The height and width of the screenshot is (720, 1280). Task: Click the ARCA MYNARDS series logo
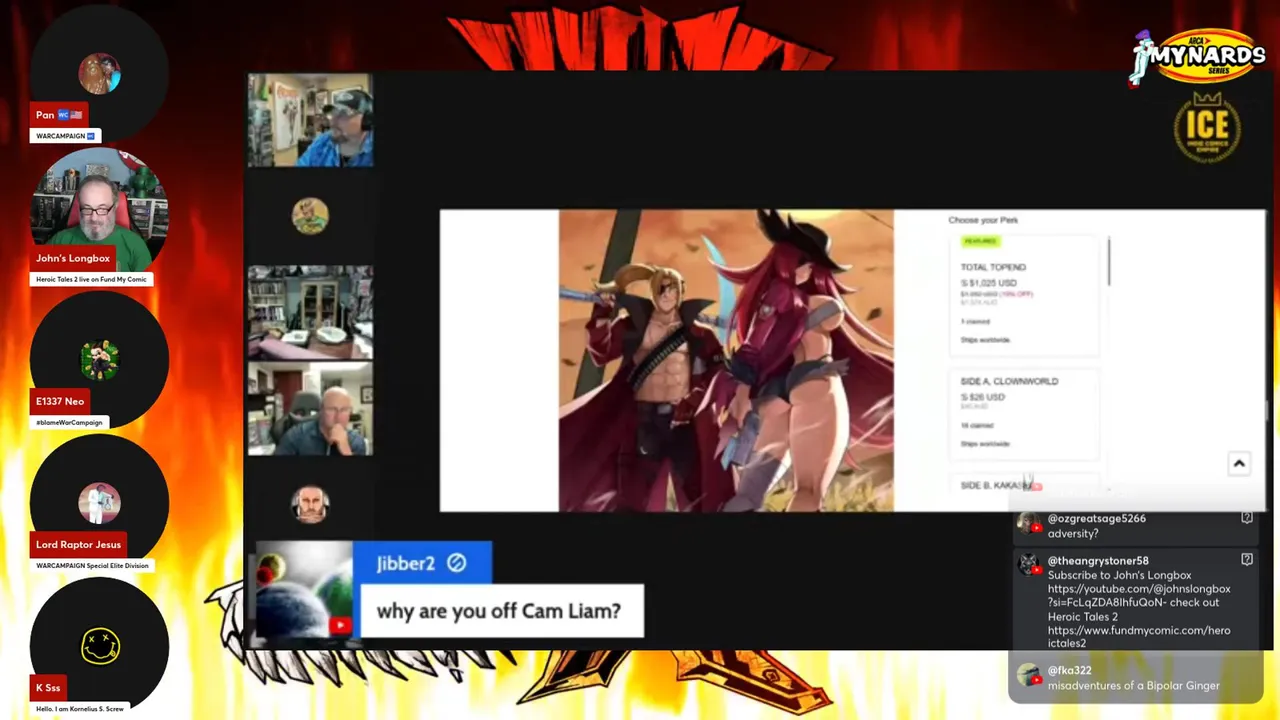click(x=1197, y=56)
